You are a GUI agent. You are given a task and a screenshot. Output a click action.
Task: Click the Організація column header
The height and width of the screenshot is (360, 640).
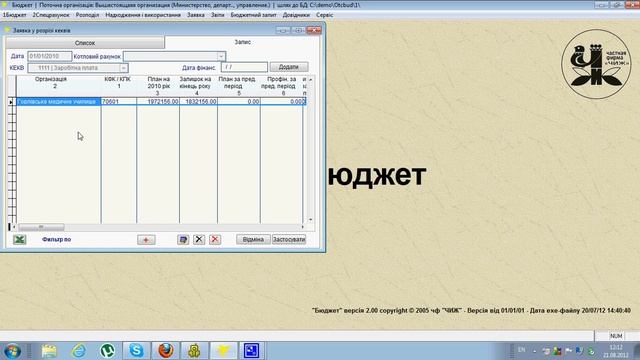coord(58,86)
